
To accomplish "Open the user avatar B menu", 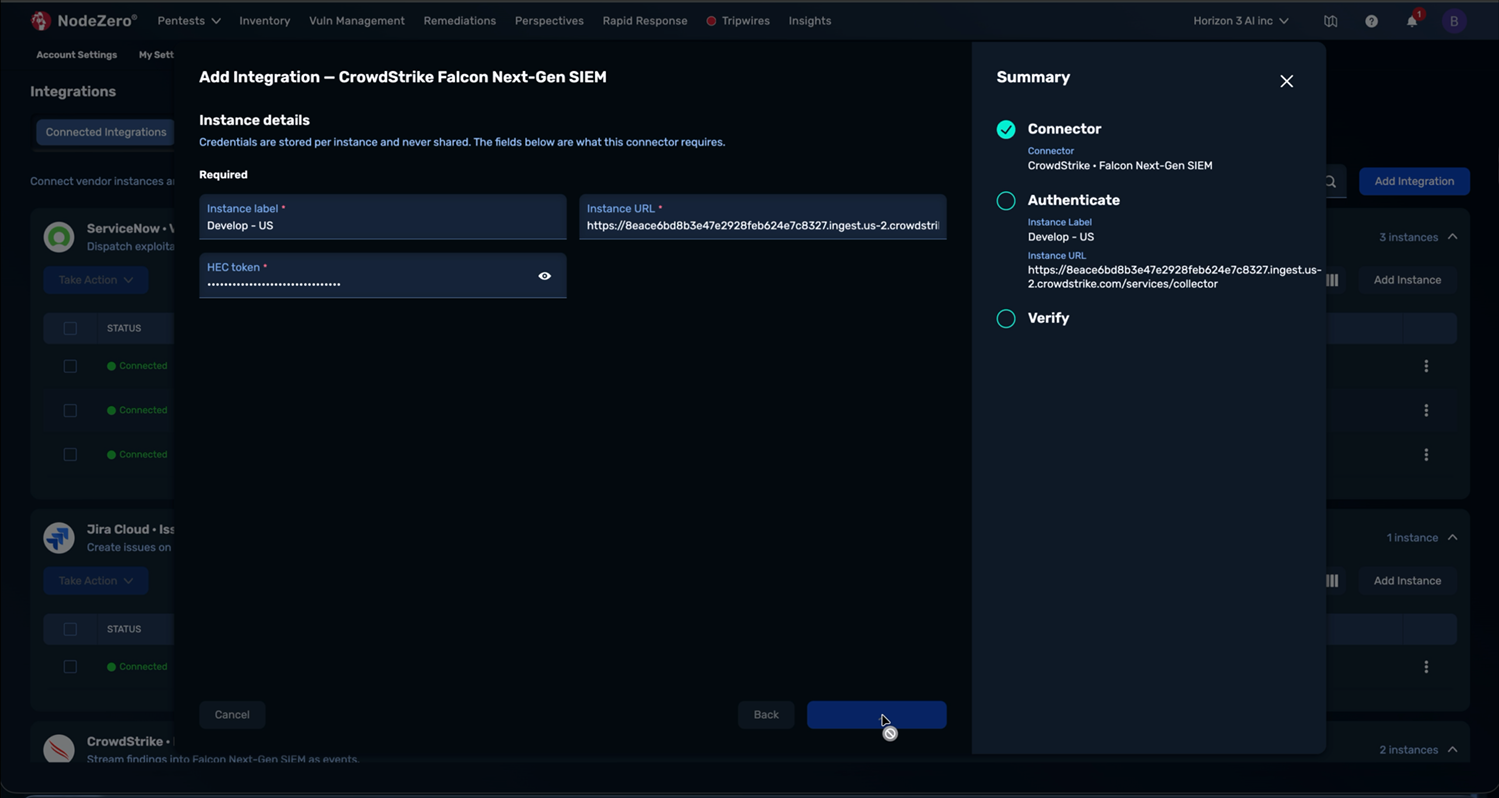I will point(1454,21).
